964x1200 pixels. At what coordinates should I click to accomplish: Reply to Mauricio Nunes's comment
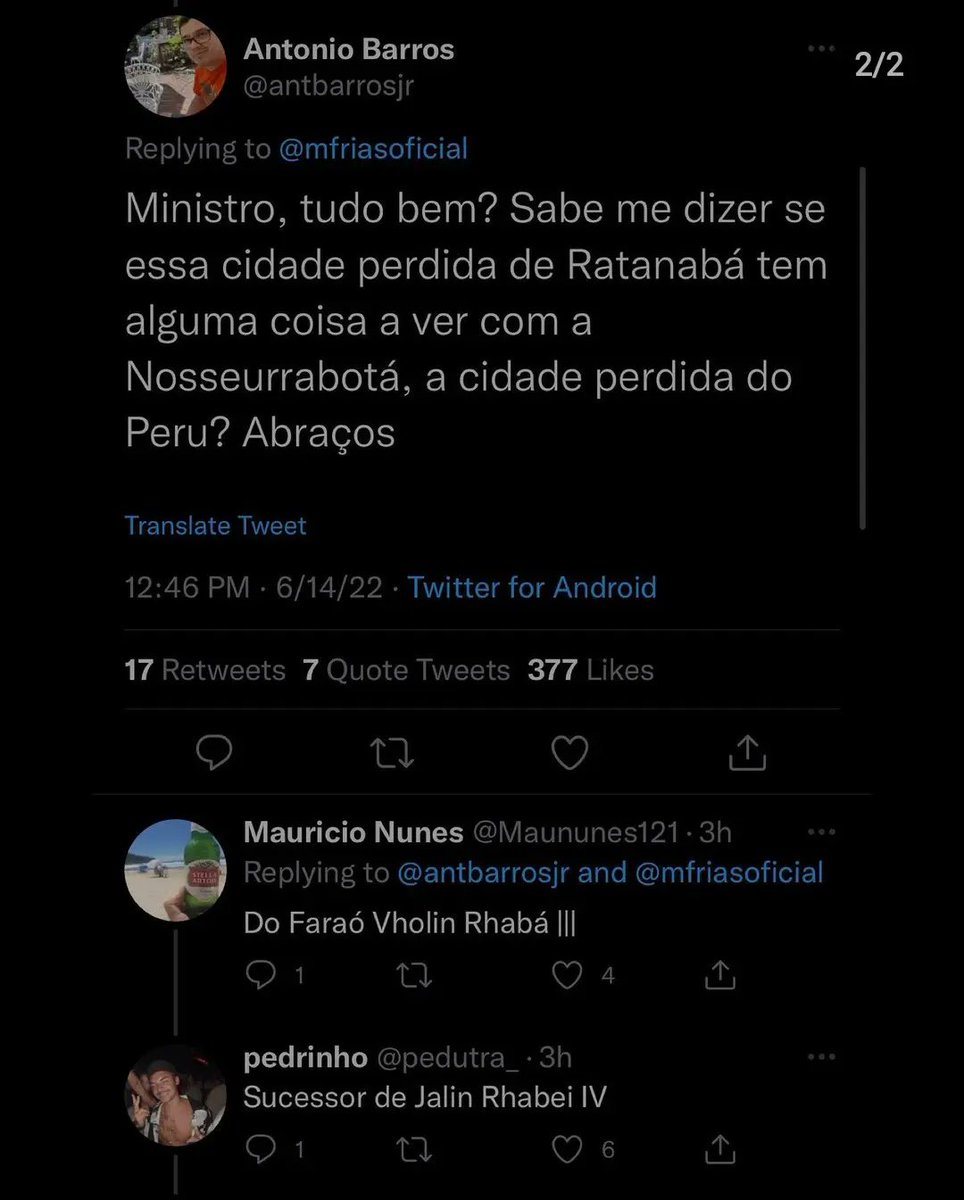click(x=260, y=975)
